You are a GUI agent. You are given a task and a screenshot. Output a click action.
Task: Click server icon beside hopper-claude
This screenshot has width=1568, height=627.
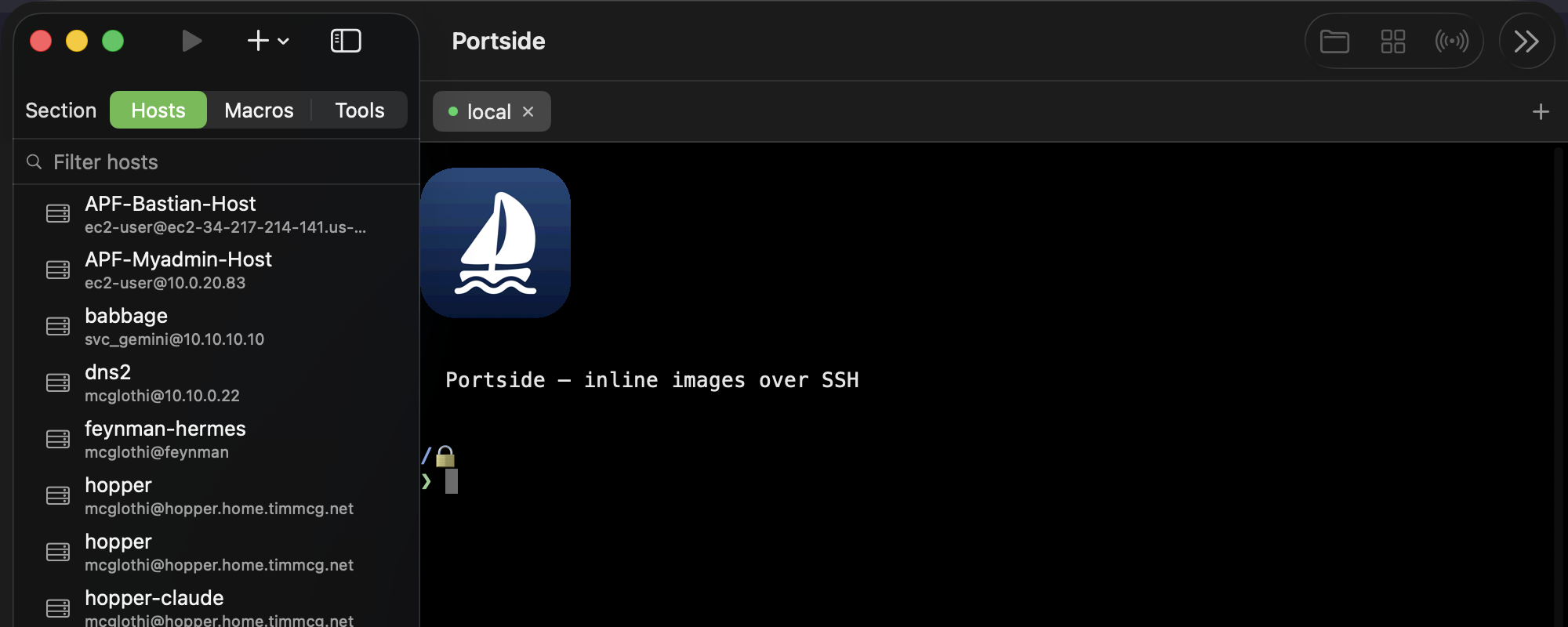(x=58, y=608)
